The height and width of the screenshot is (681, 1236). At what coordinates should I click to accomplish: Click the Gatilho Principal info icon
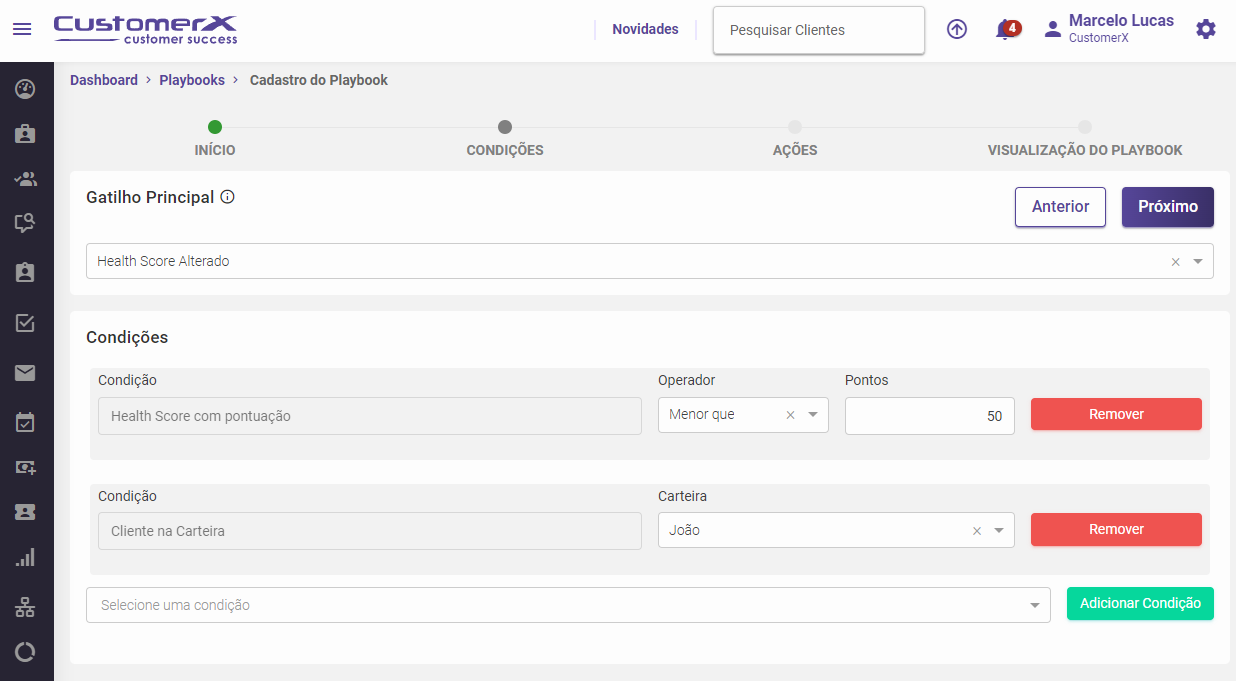click(228, 197)
